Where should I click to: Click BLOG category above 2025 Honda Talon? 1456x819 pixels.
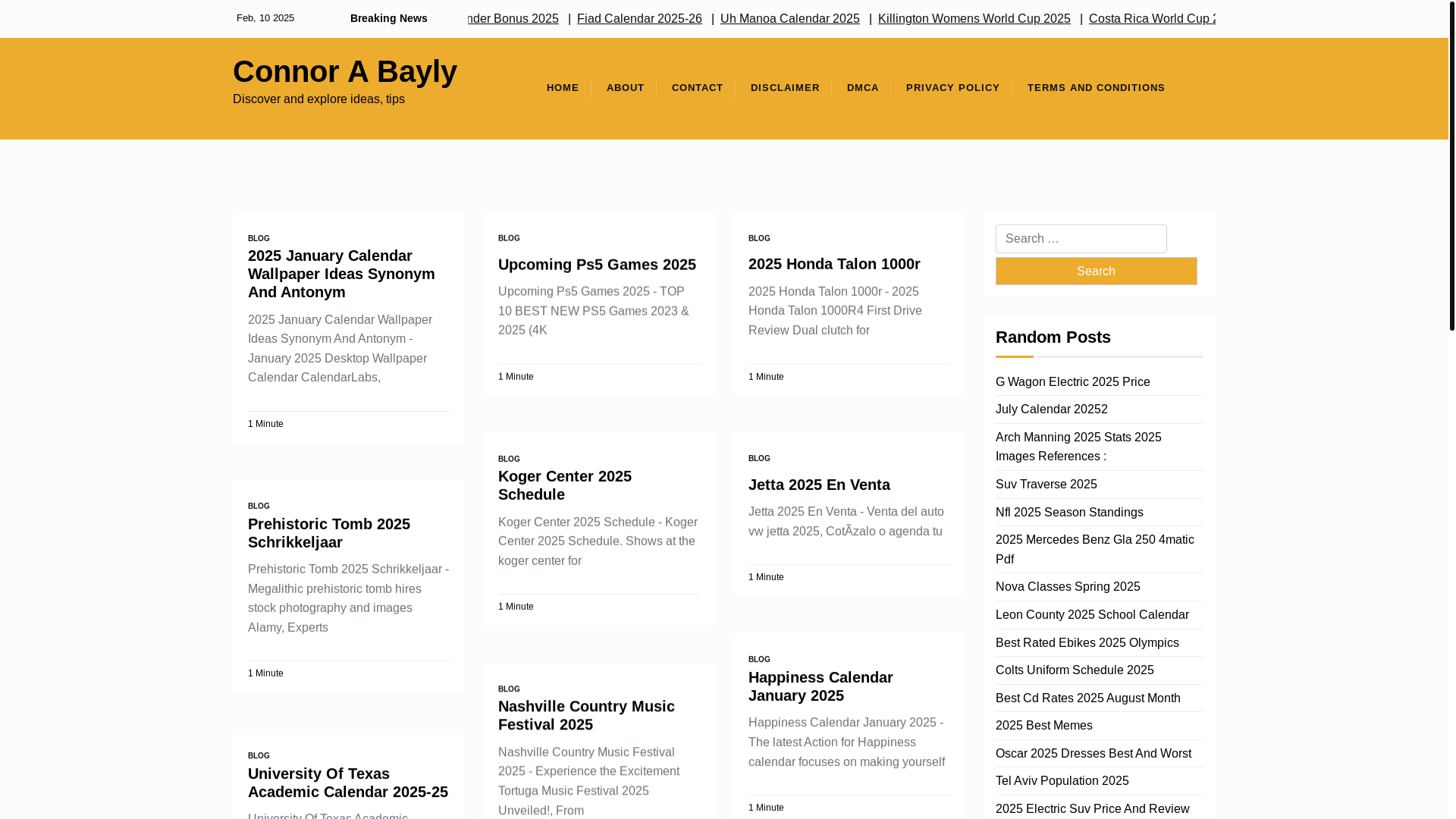click(x=759, y=238)
